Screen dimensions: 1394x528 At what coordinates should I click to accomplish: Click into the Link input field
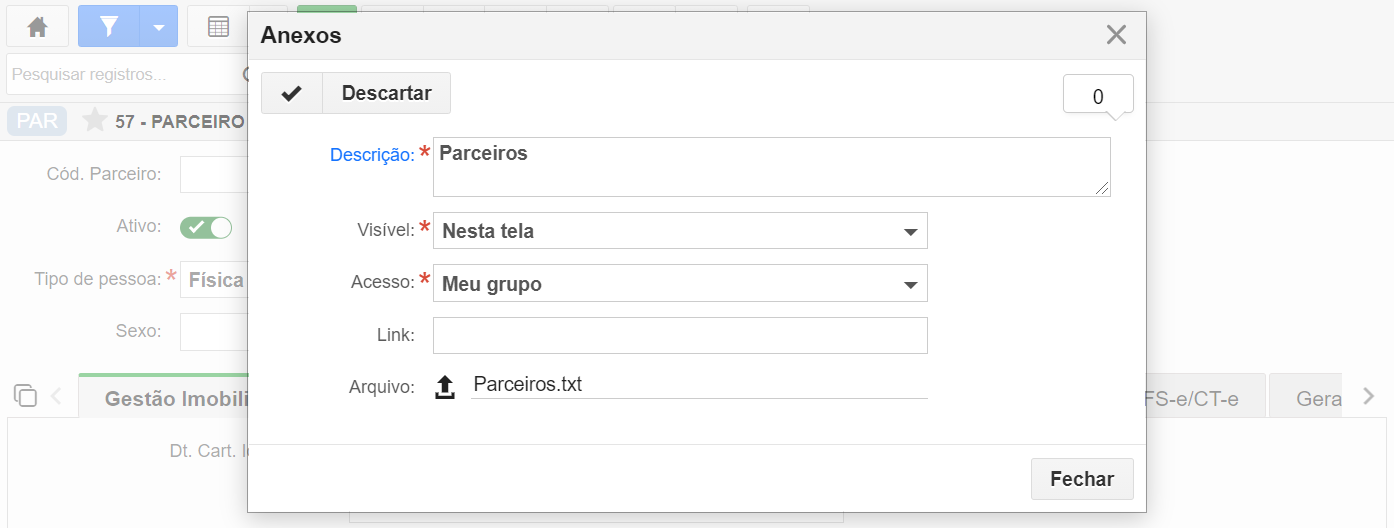[x=680, y=335]
